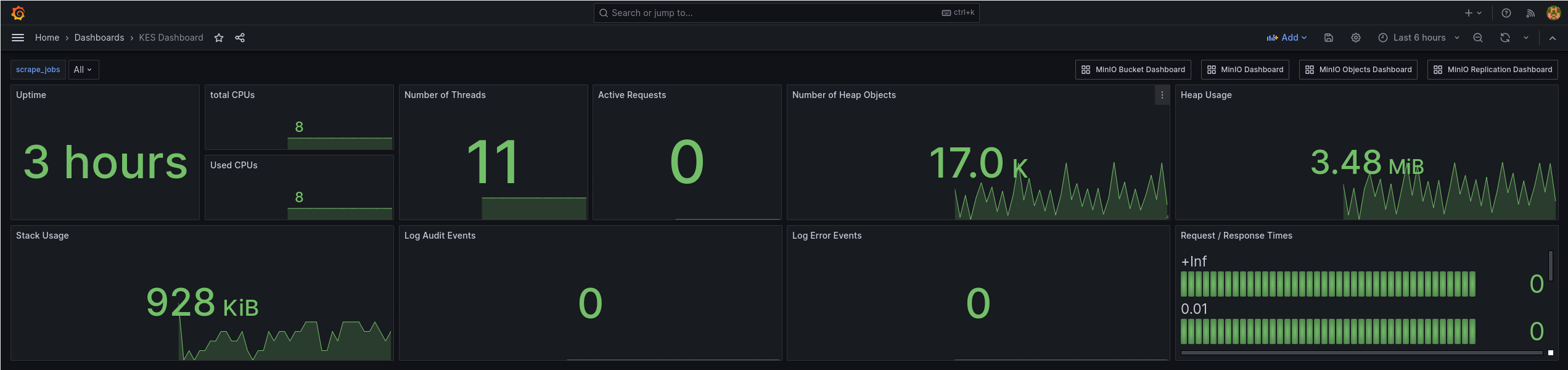
Task: Open MinIO Bucket Dashboard link
Action: coord(1133,70)
